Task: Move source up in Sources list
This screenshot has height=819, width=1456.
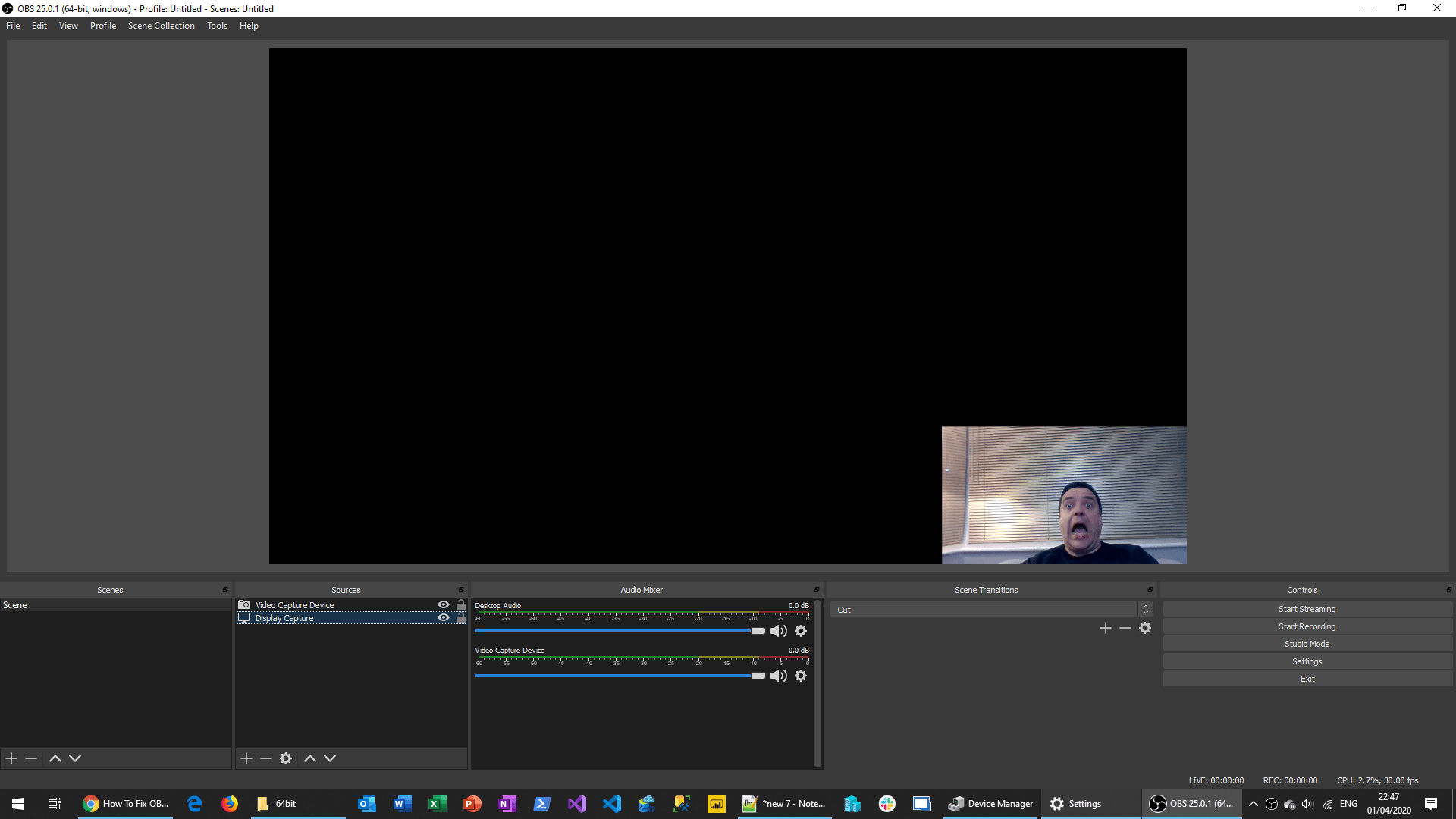Action: click(x=310, y=758)
